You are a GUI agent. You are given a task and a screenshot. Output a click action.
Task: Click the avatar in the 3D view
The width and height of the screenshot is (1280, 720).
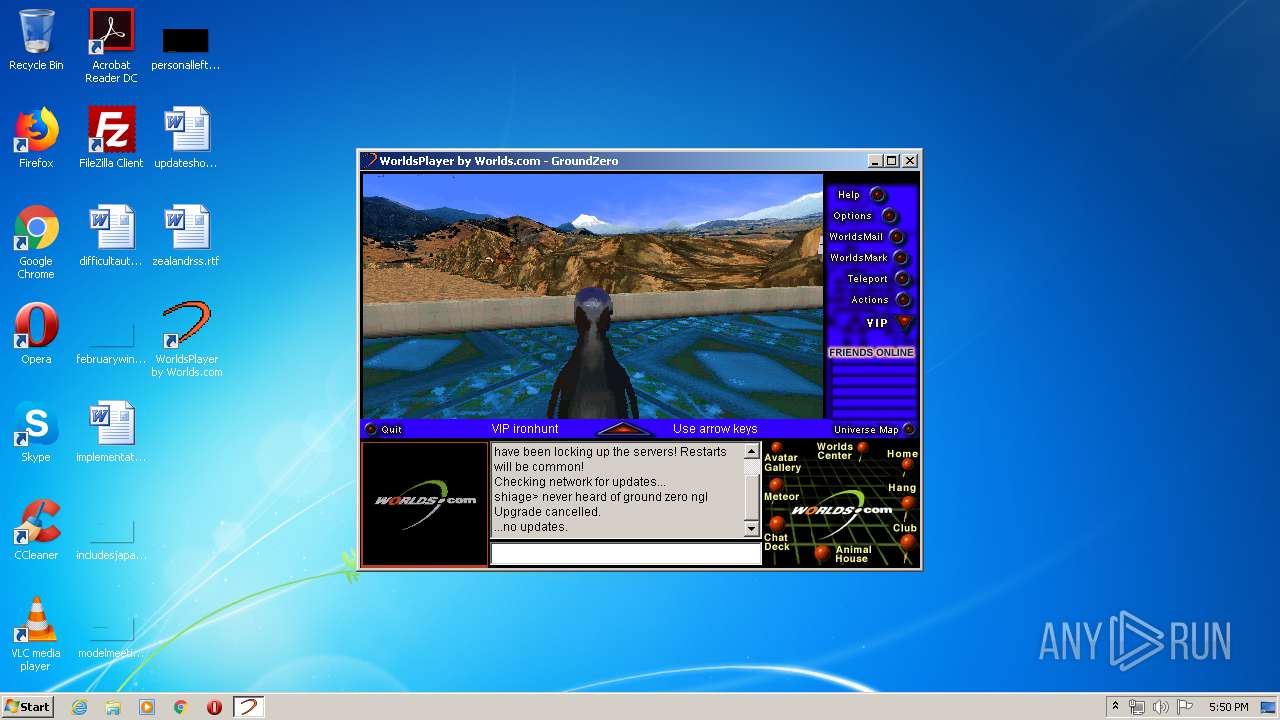[592, 355]
